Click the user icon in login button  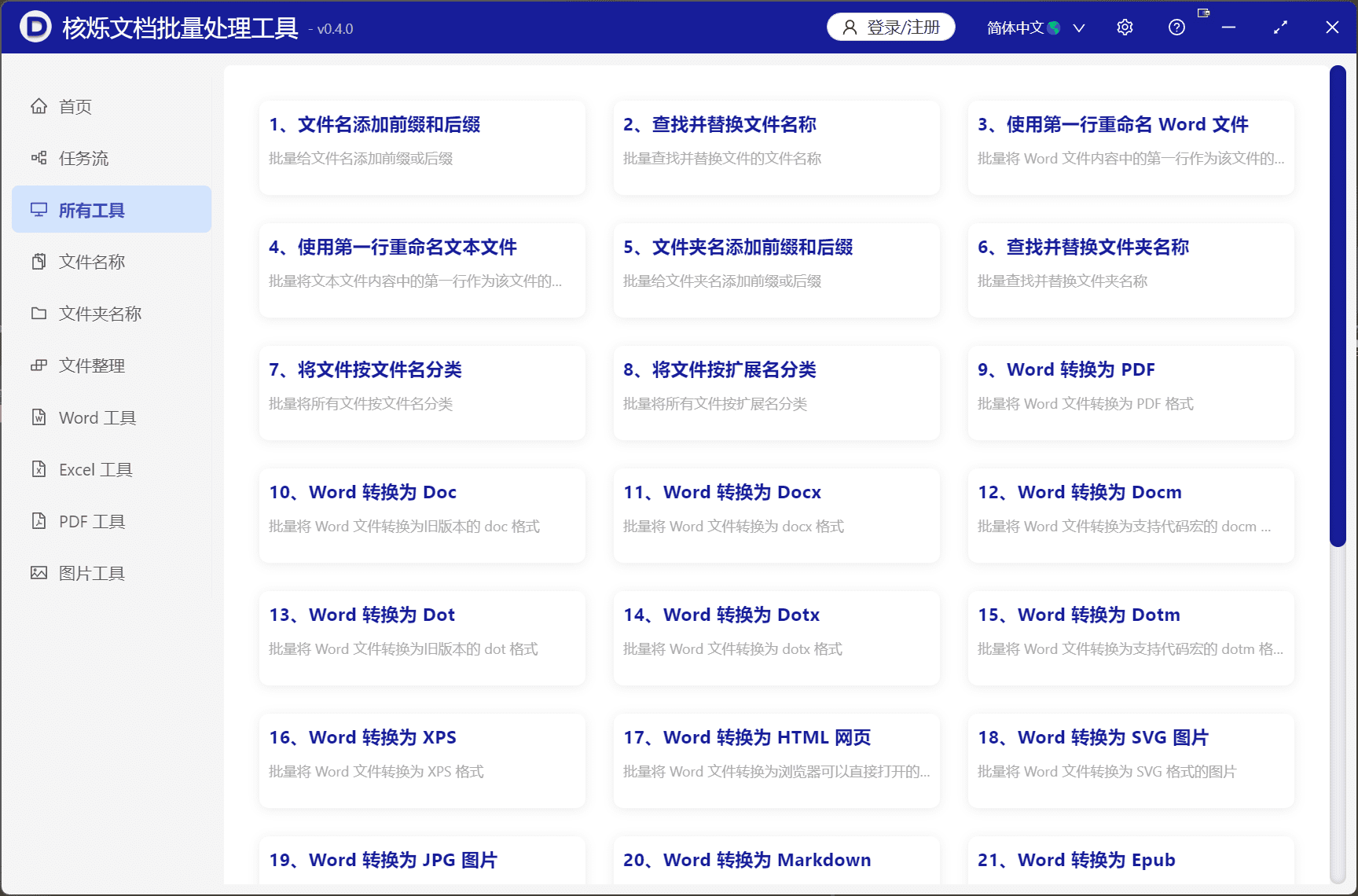pos(850,28)
